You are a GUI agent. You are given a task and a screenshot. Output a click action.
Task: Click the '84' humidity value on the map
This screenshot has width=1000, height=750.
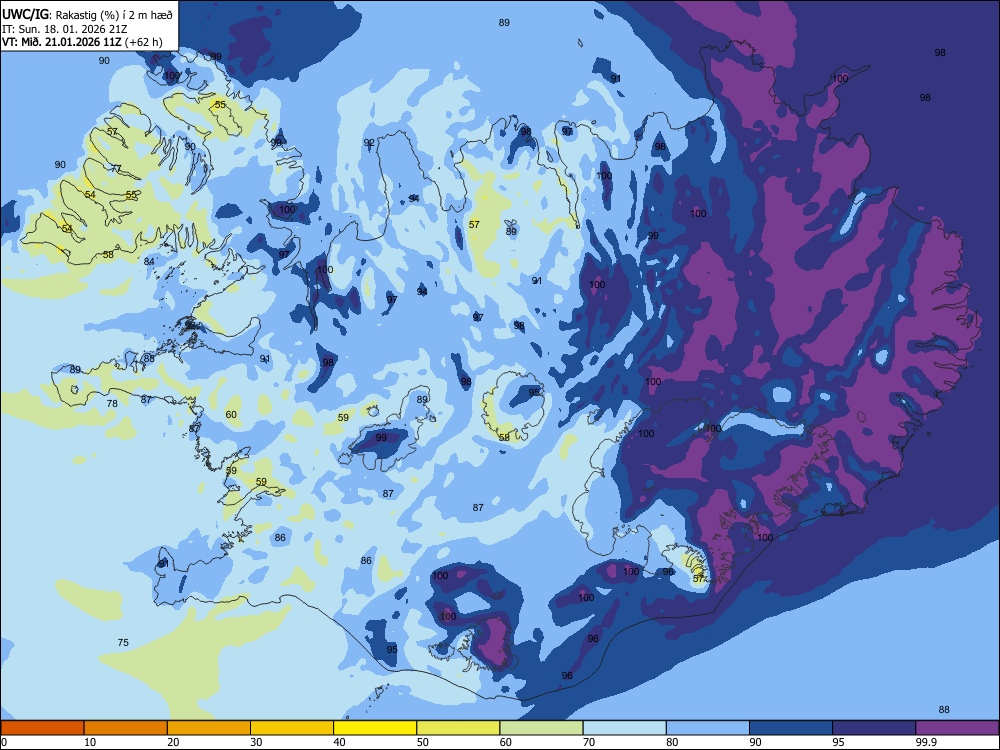tap(149, 261)
